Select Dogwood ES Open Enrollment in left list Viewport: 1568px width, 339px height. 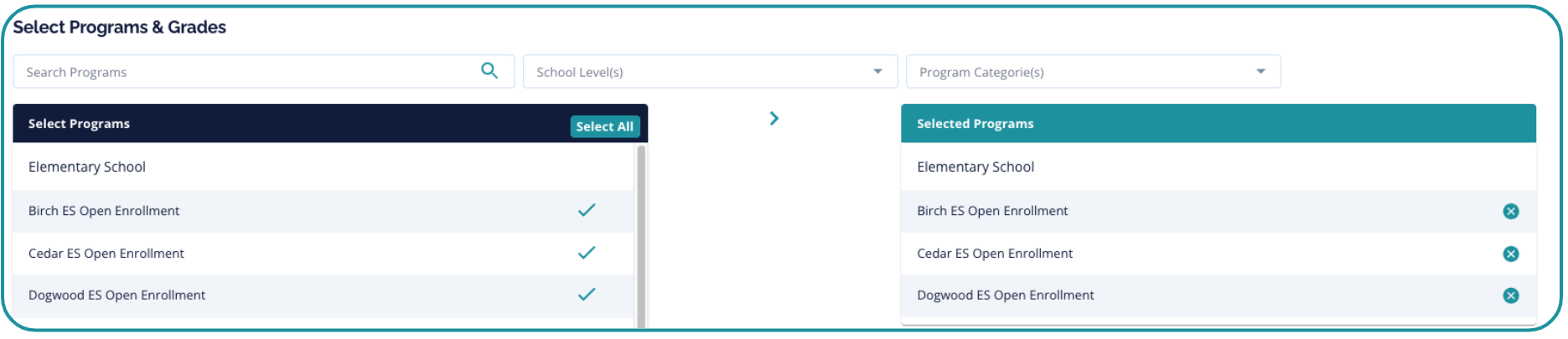117,295
